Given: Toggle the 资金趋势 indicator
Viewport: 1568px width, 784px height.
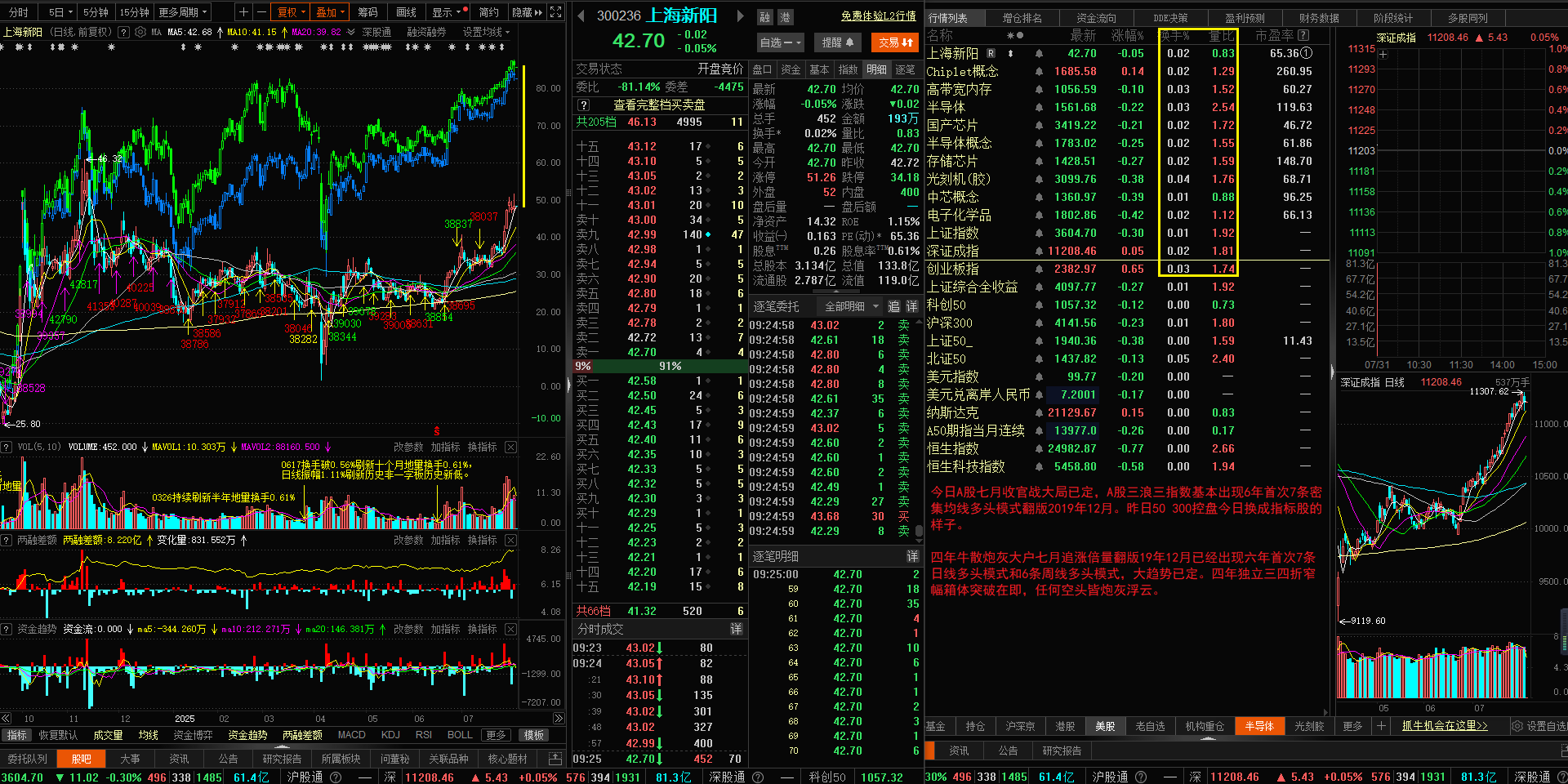Looking at the screenshot, I should click(247, 735).
